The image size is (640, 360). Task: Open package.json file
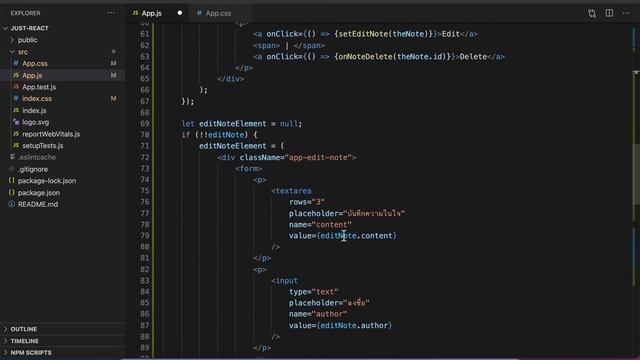pos(39,193)
